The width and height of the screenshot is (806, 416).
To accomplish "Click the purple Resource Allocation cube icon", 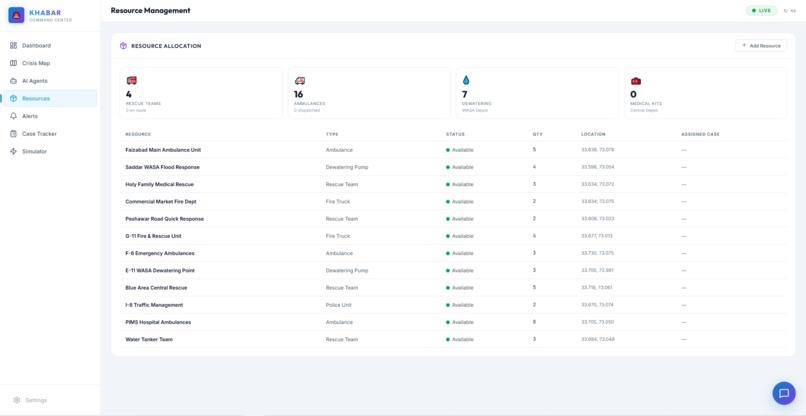I will (x=123, y=46).
